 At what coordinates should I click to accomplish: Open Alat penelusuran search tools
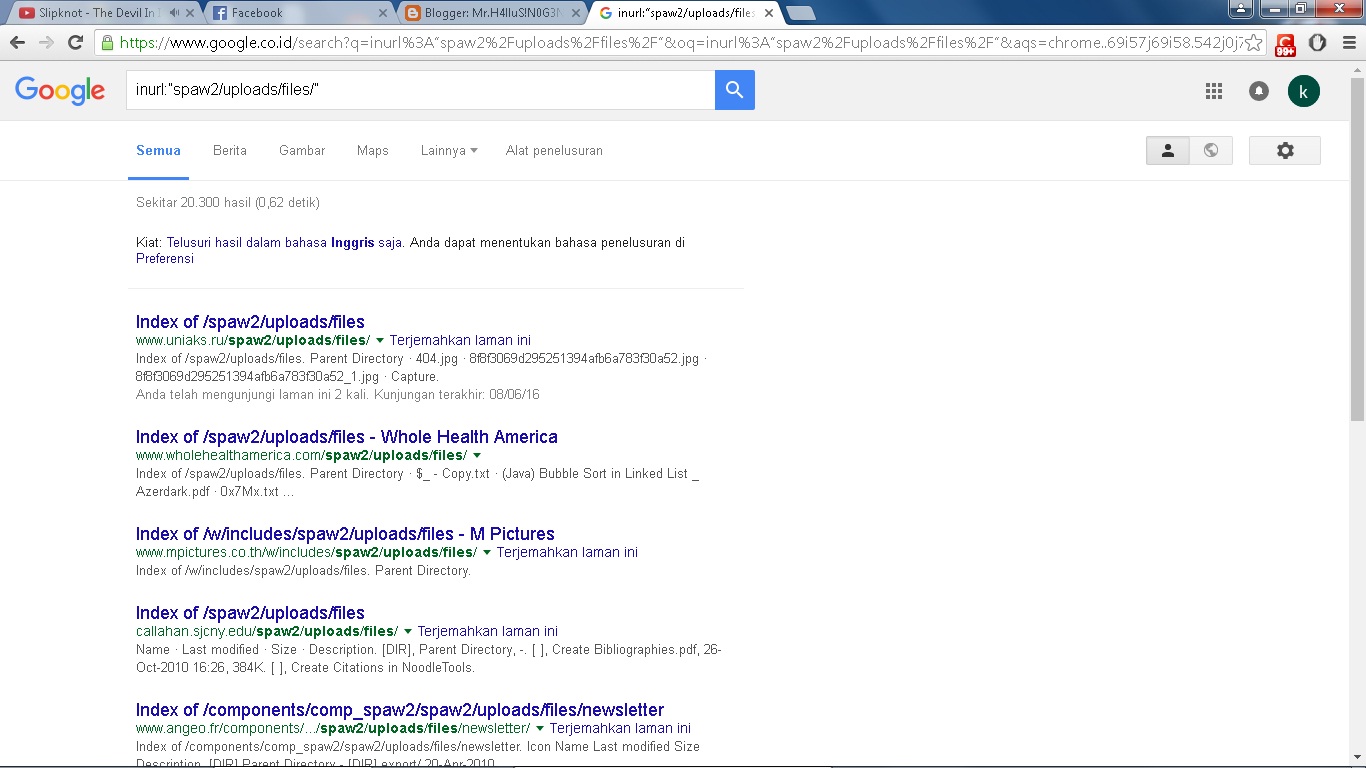[554, 151]
